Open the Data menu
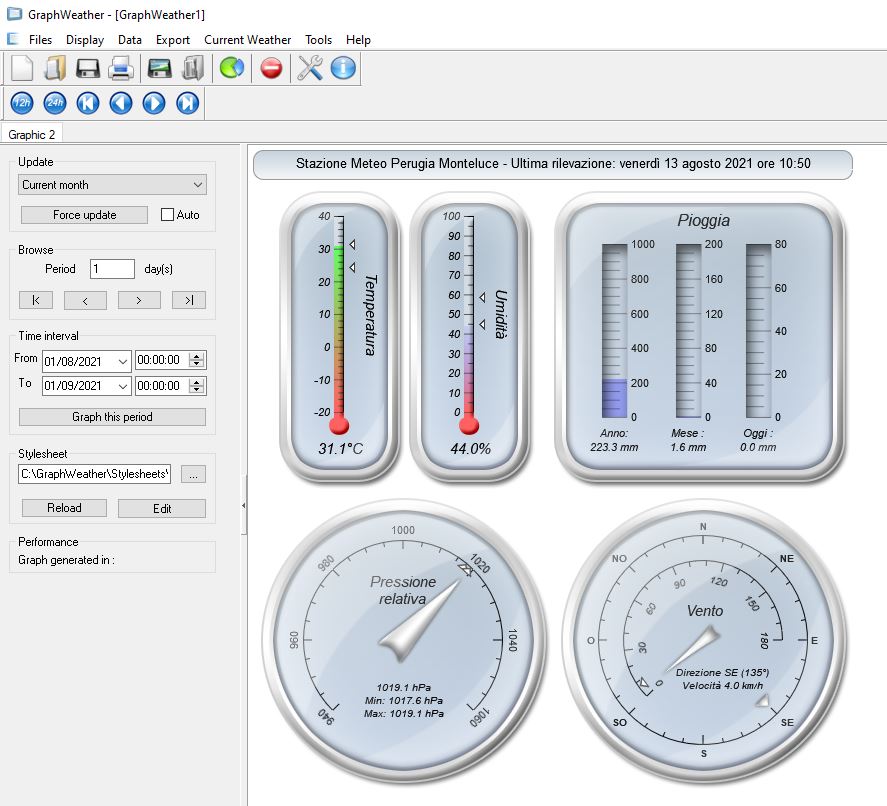The image size is (887, 806). point(130,40)
